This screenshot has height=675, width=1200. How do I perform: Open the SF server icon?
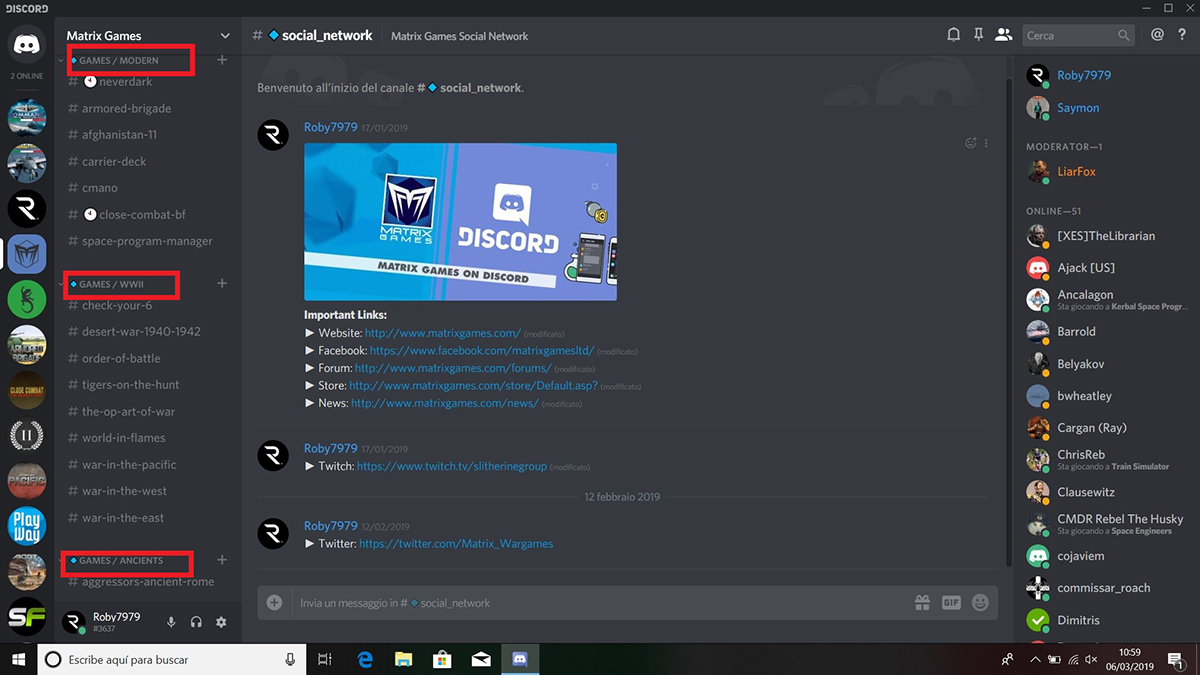tap(27, 617)
